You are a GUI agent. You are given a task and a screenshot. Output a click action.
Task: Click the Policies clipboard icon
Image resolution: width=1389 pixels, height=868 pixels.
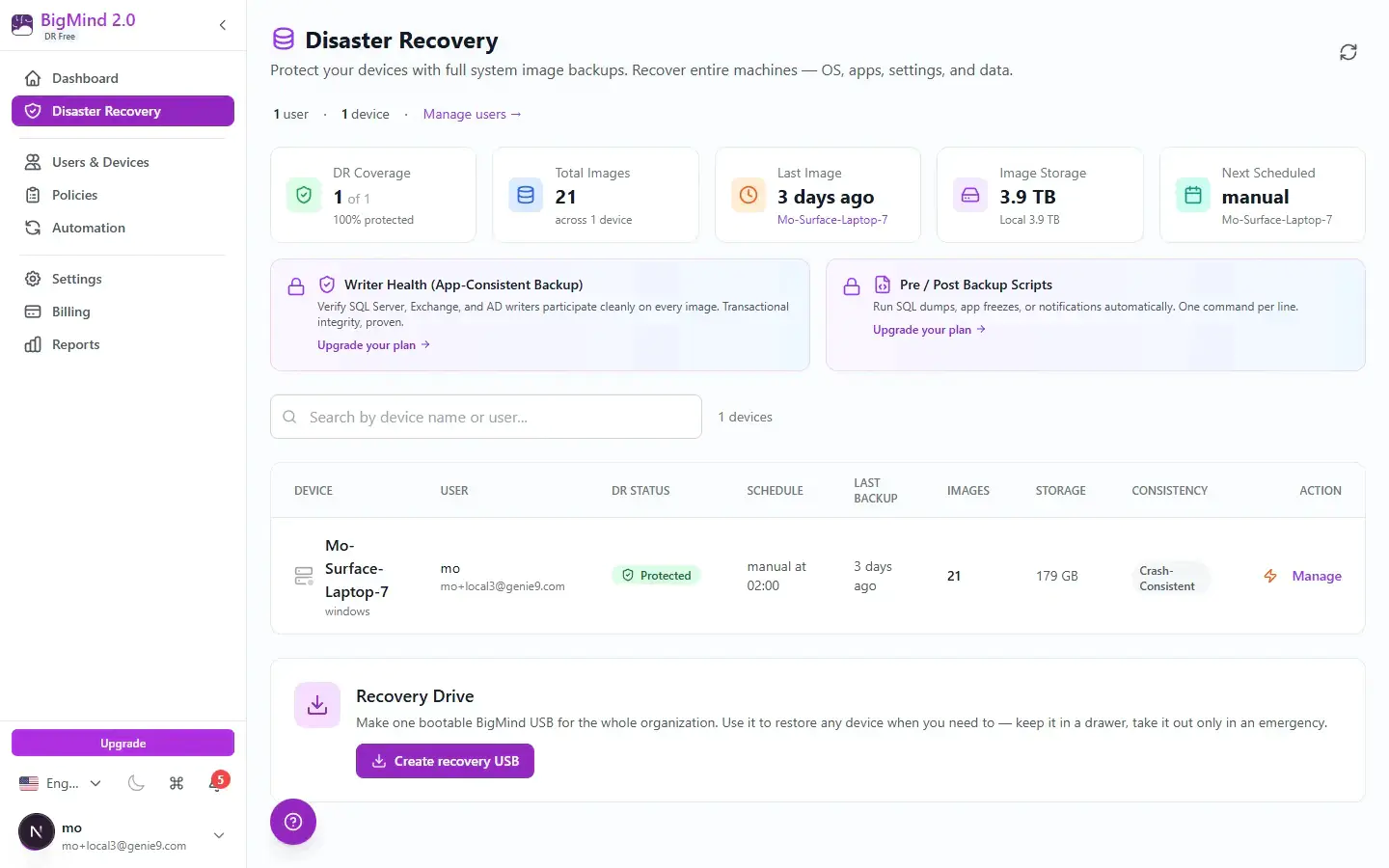point(33,195)
